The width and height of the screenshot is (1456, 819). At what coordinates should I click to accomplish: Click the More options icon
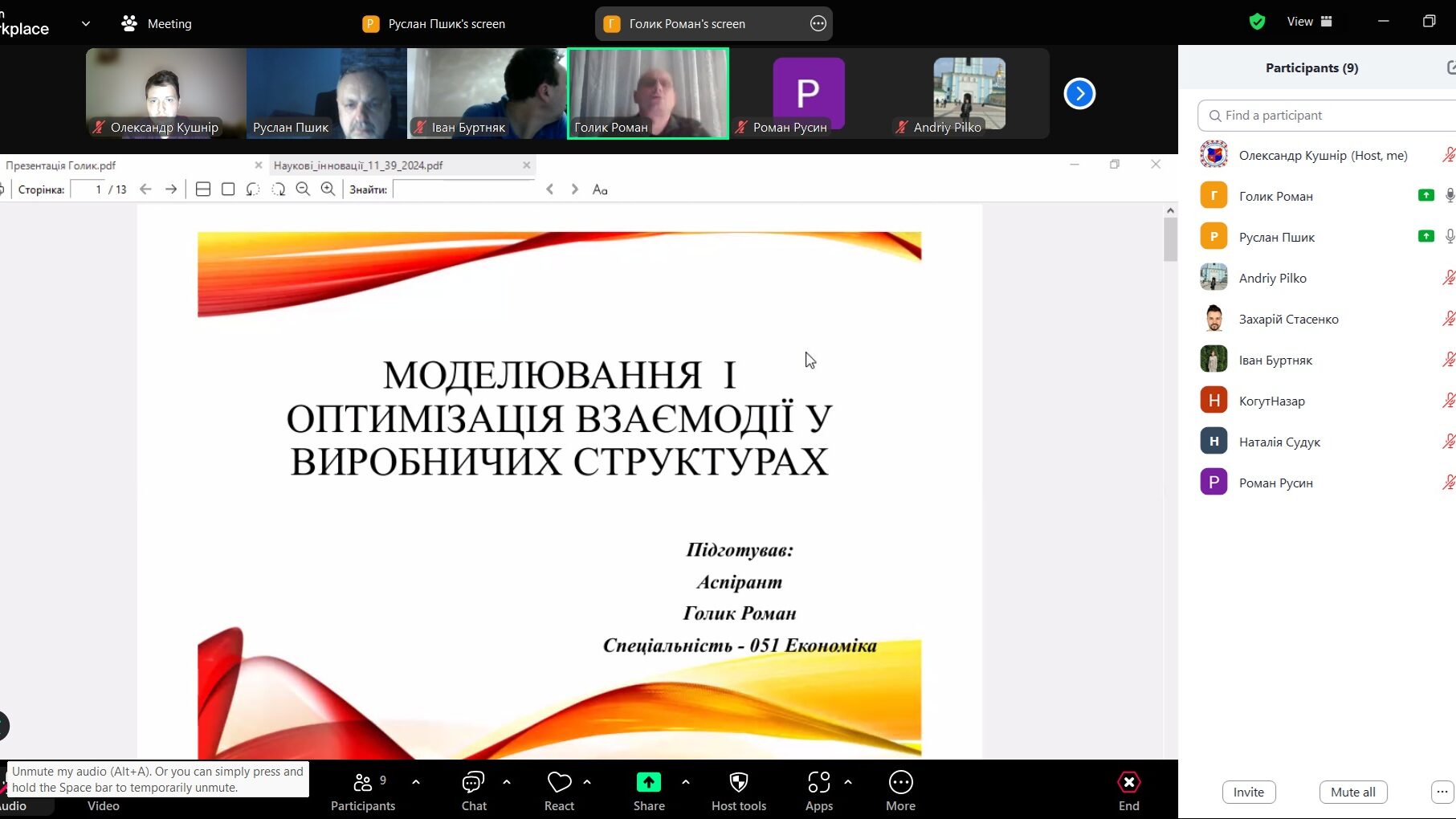900,783
